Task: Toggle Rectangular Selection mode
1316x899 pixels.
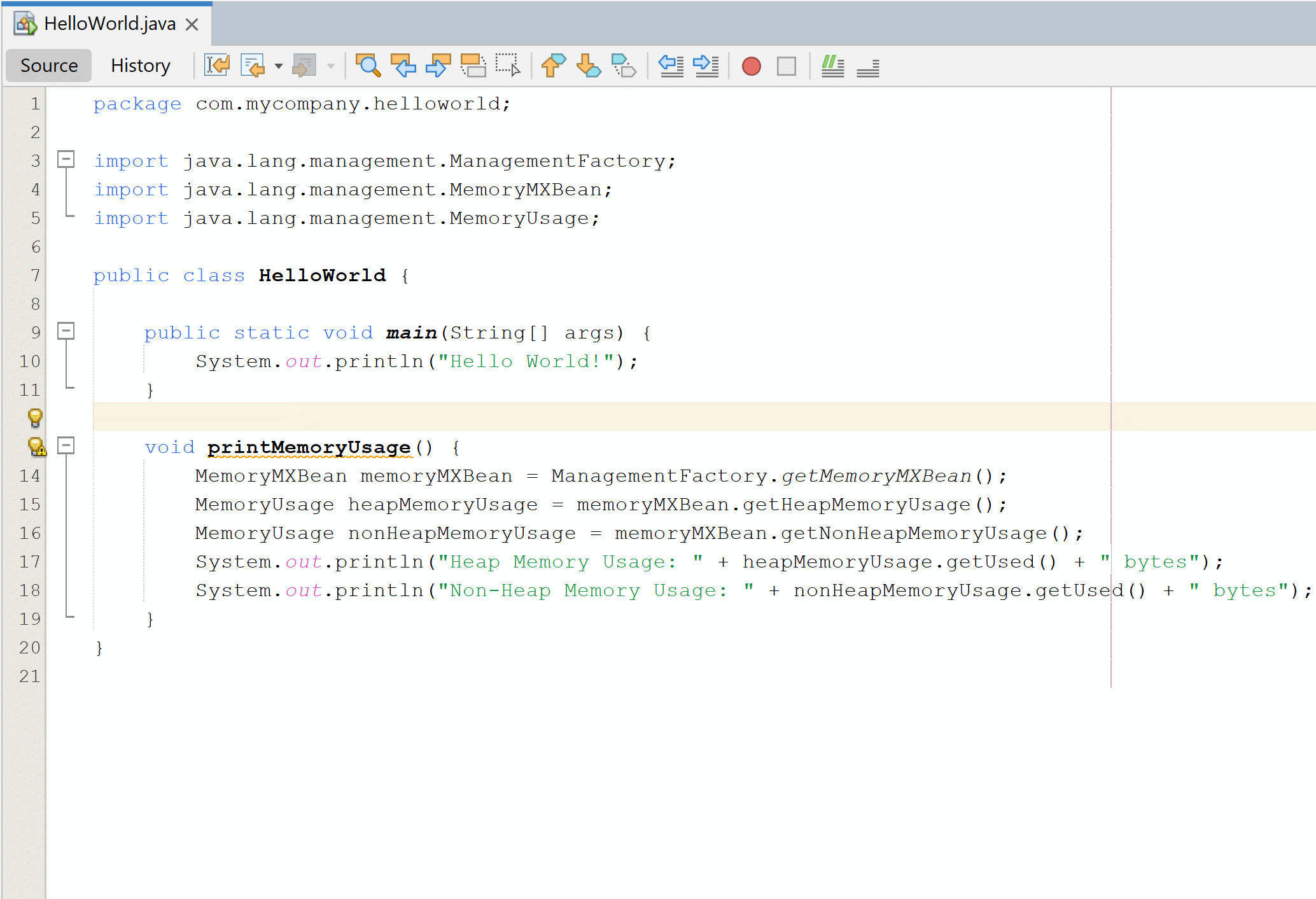Action: click(508, 66)
